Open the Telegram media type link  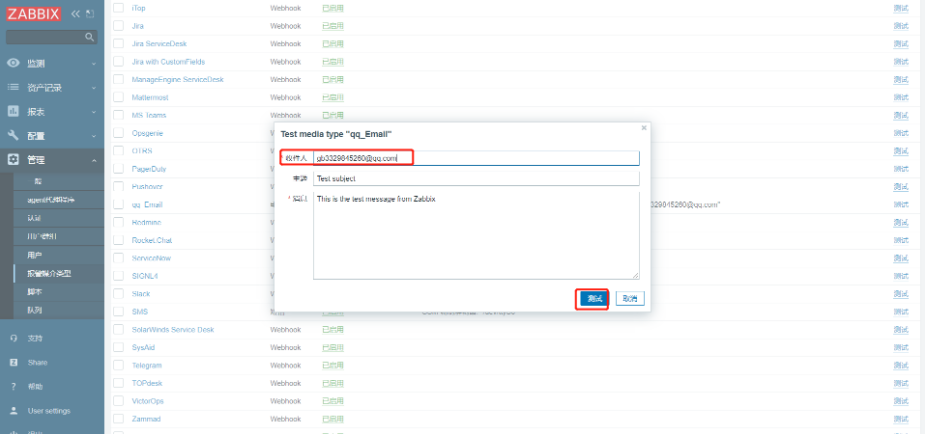pos(147,366)
